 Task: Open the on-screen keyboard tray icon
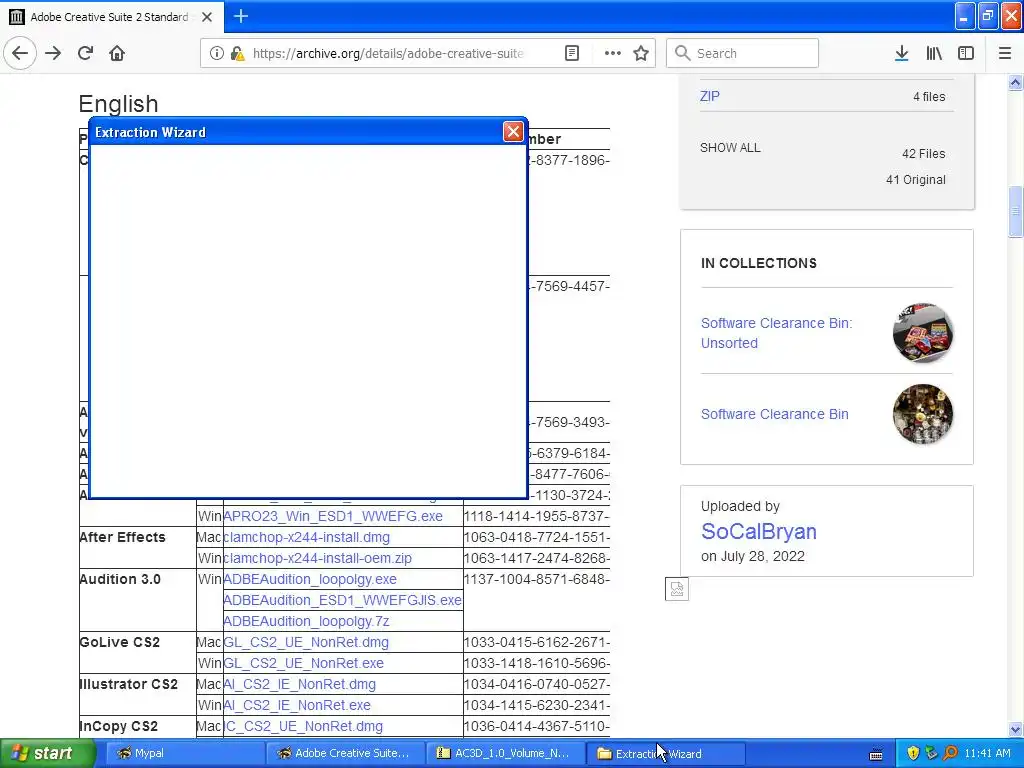[x=876, y=754]
